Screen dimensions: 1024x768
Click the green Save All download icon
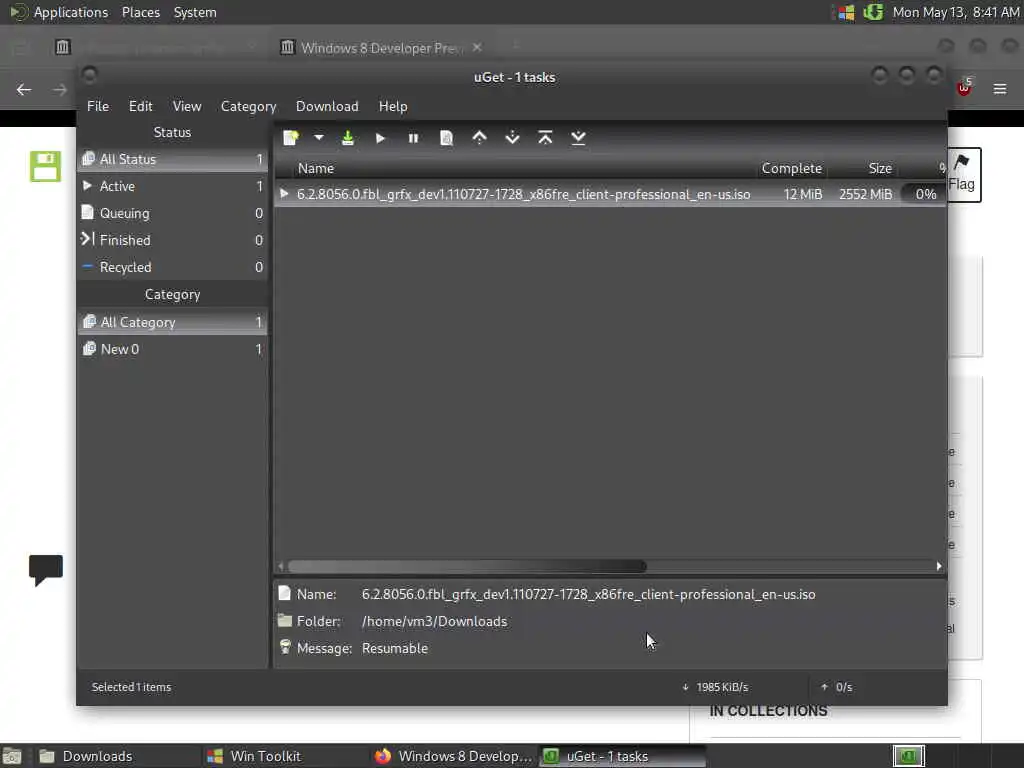(x=347, y=138)
